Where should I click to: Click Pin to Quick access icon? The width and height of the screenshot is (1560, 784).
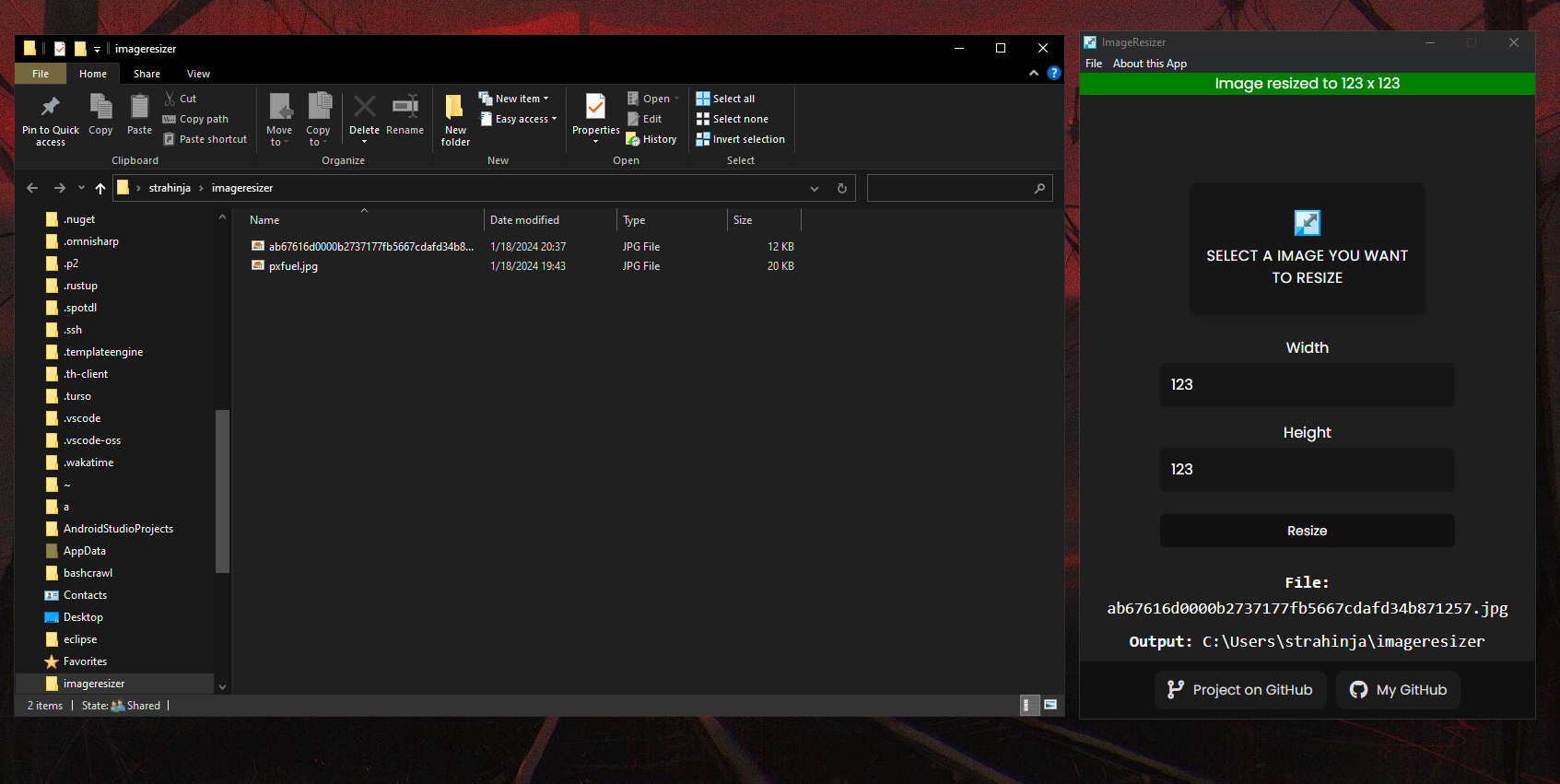click(51, 106)
